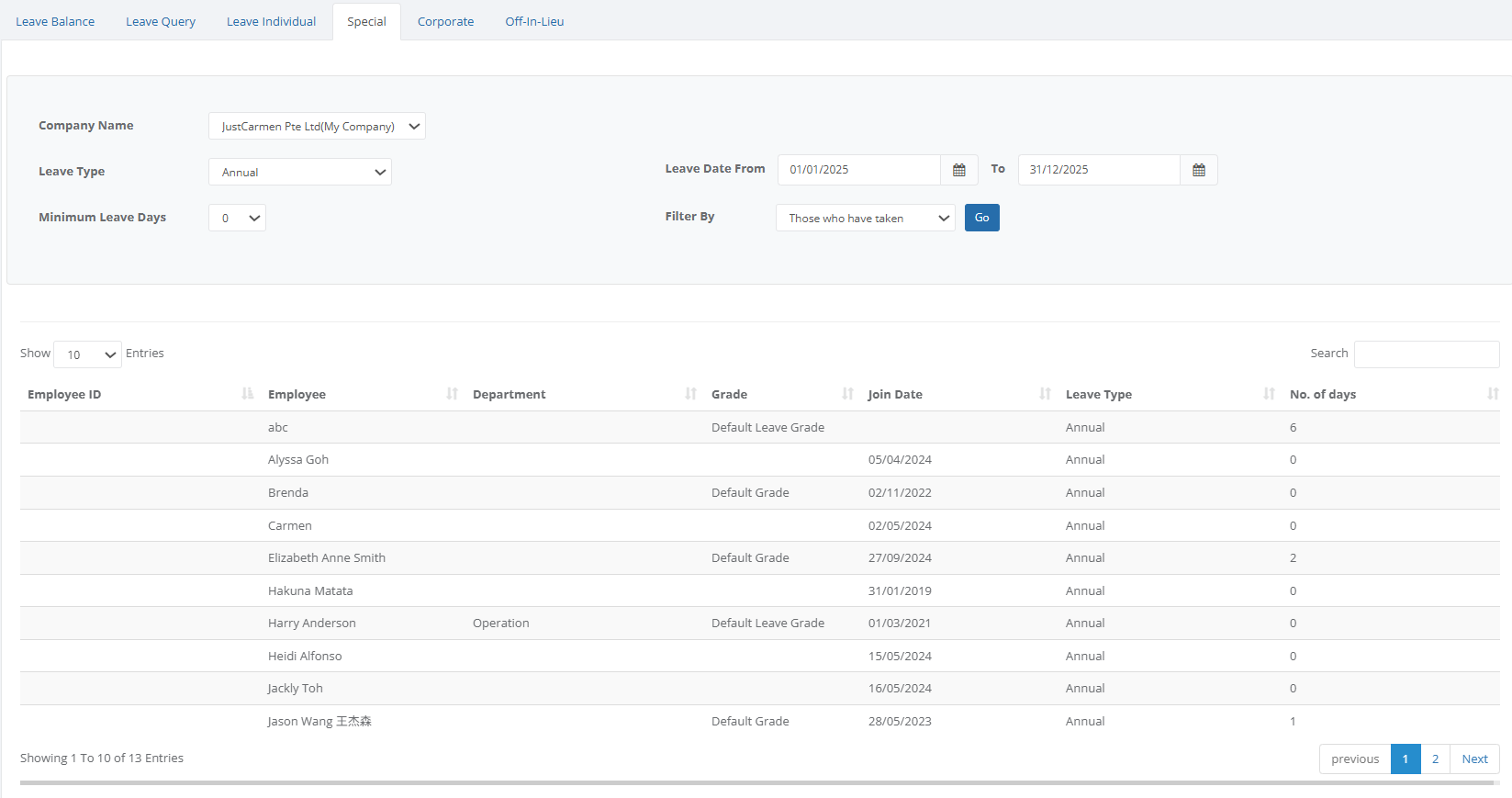Change the Show entries count dropdown
The height and width of the screenshot is (798, 1512).
coord(87,354)
